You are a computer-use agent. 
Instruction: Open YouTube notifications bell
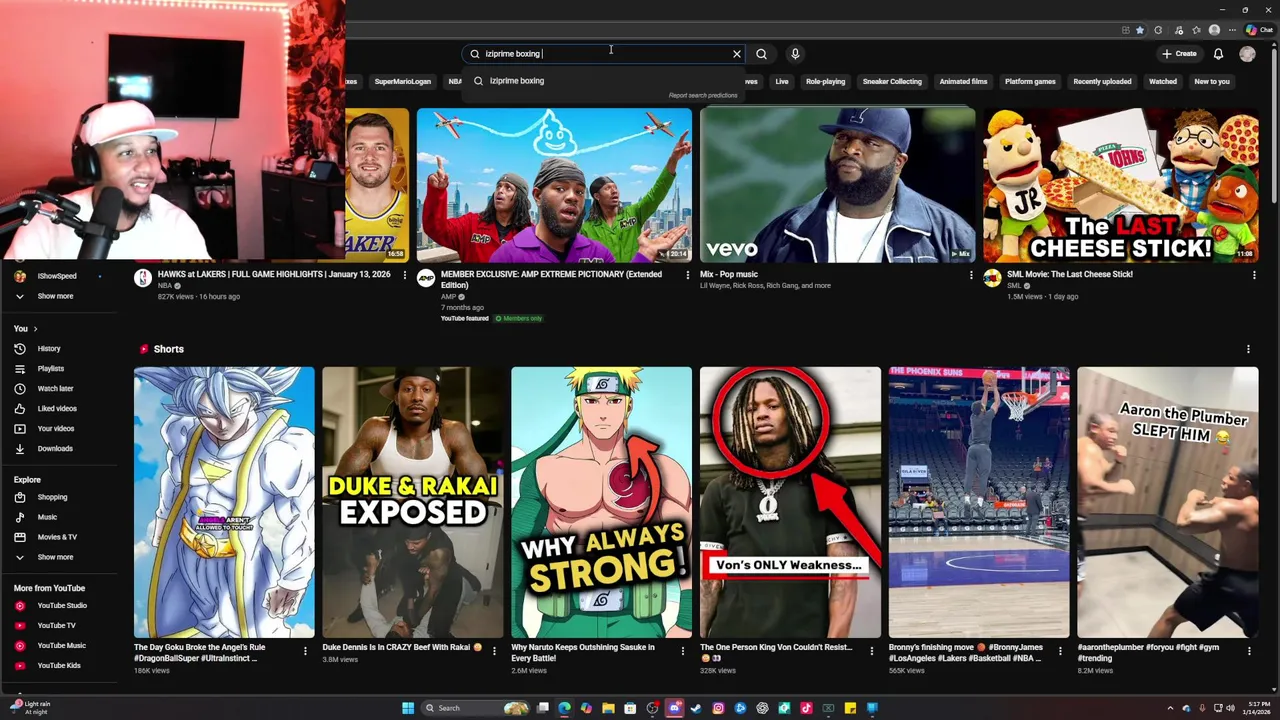click(x=1218, y=54)
